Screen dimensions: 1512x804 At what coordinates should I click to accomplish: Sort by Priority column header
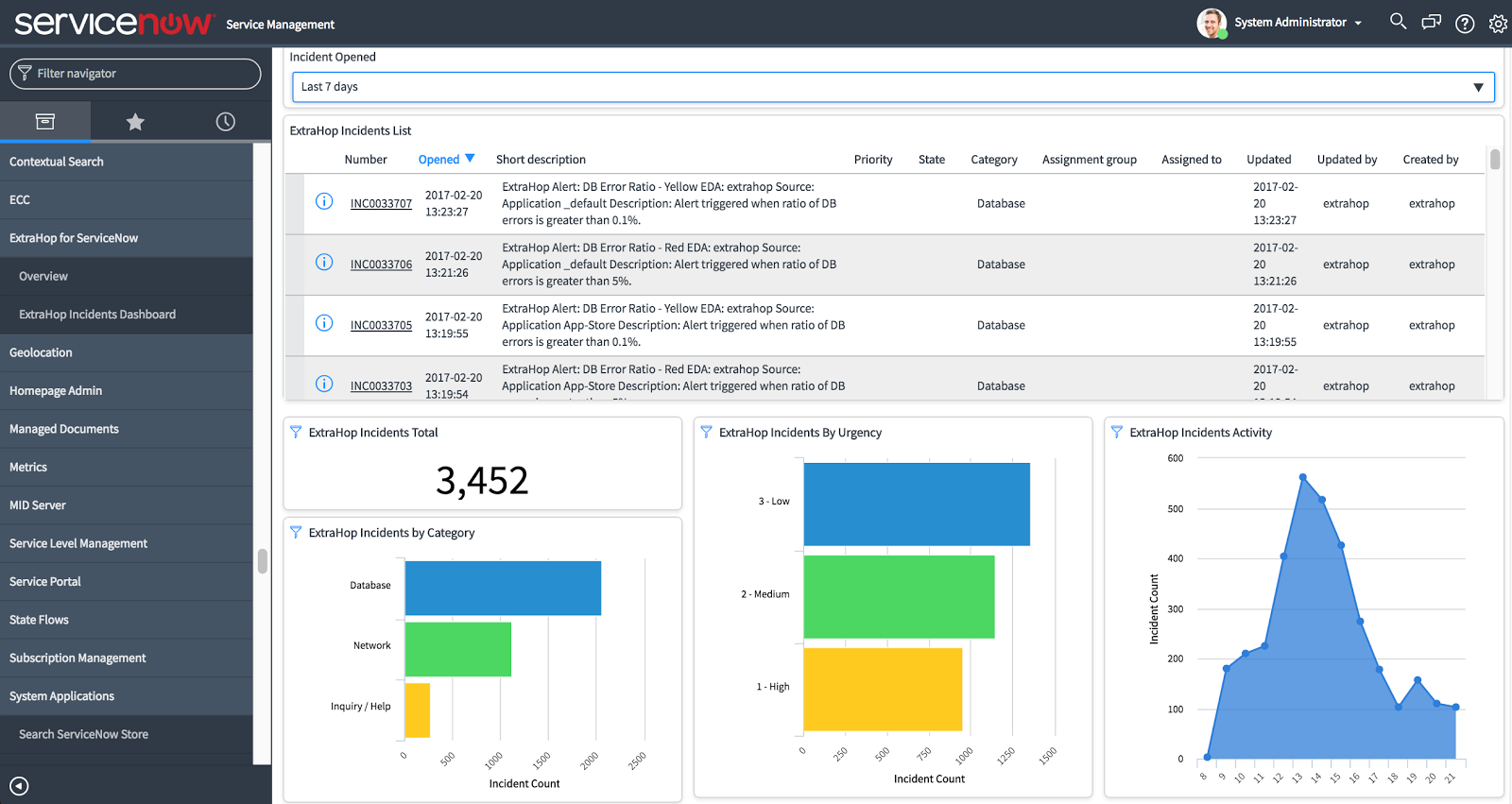point(873,160)
